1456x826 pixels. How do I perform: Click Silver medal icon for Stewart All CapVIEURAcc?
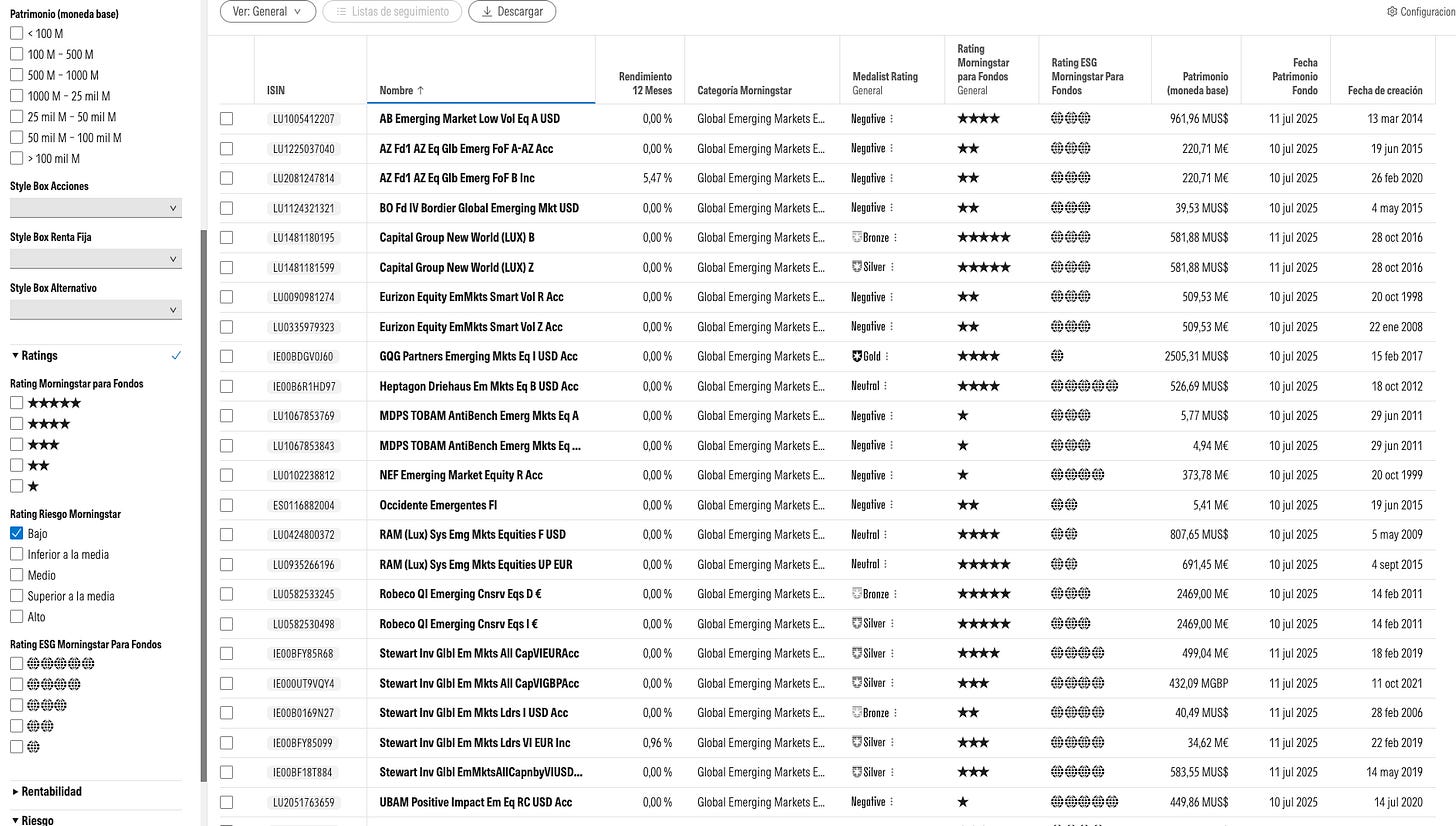(x=856, y=653)
